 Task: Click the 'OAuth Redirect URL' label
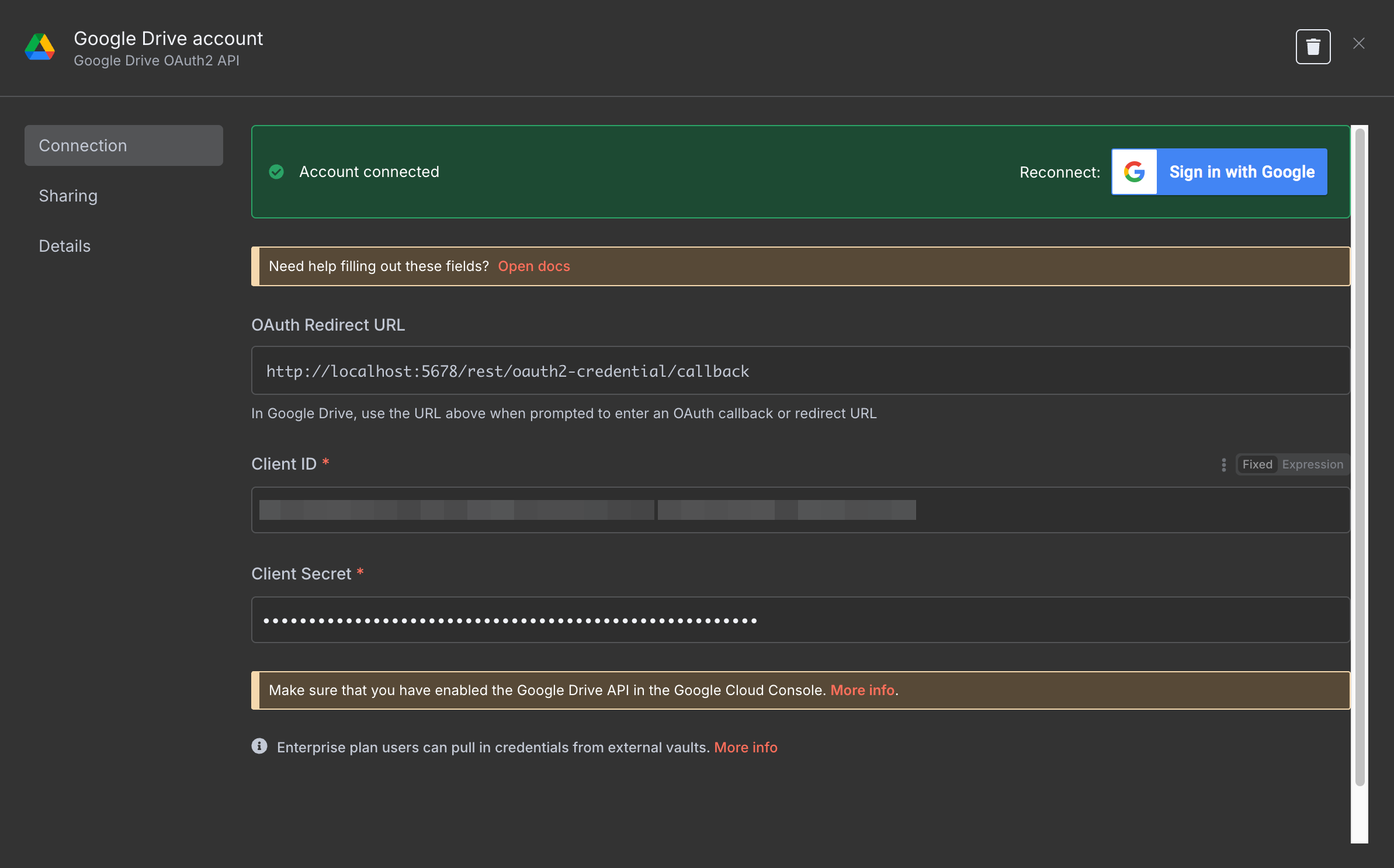point(328,325)
